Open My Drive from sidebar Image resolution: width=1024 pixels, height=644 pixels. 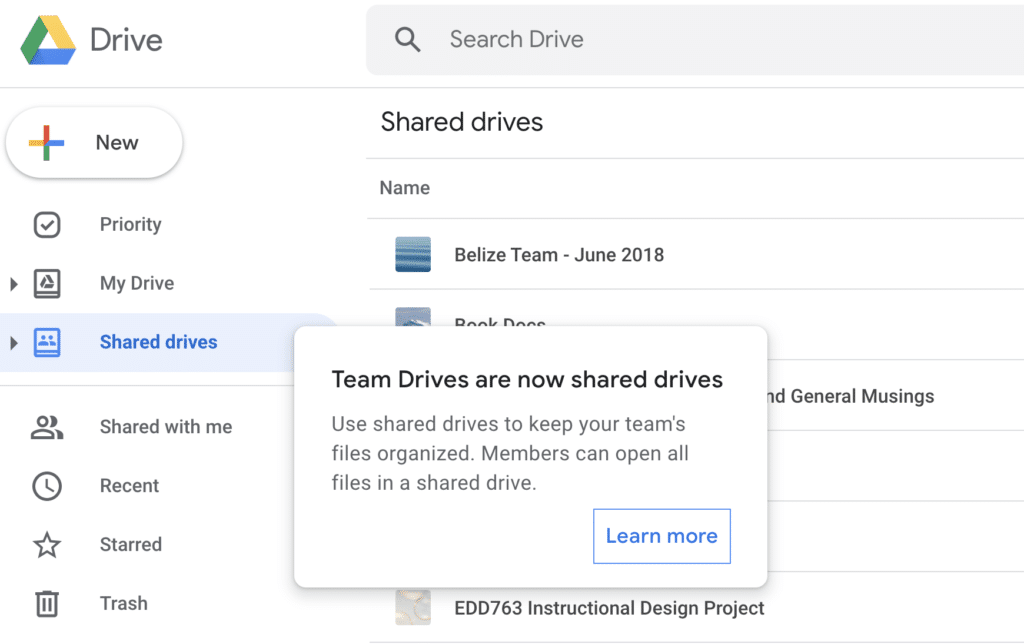[137, 283]
